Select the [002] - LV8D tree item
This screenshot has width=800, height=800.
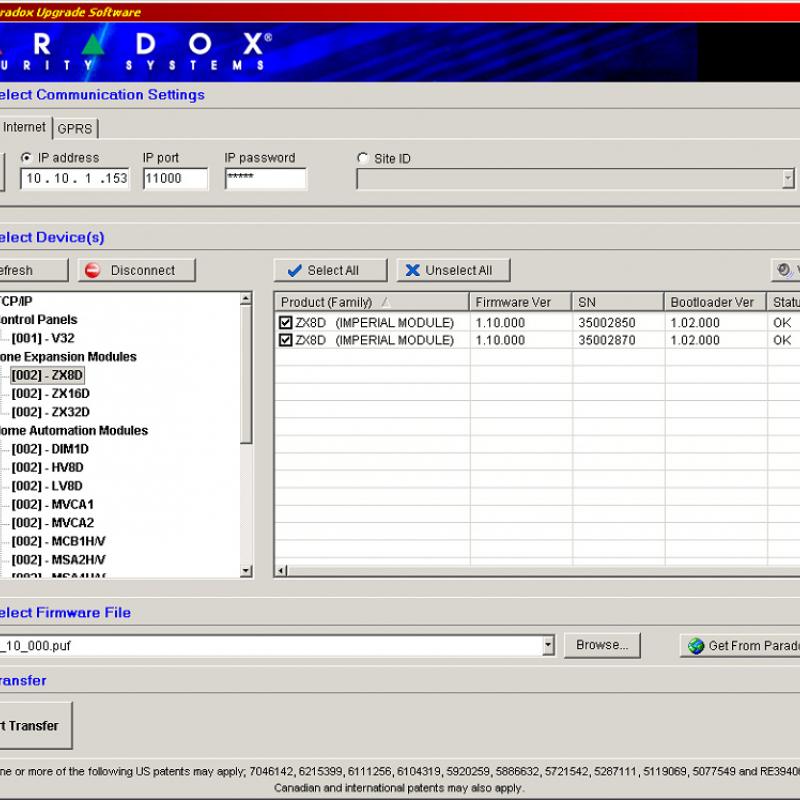tap(47, 486)
